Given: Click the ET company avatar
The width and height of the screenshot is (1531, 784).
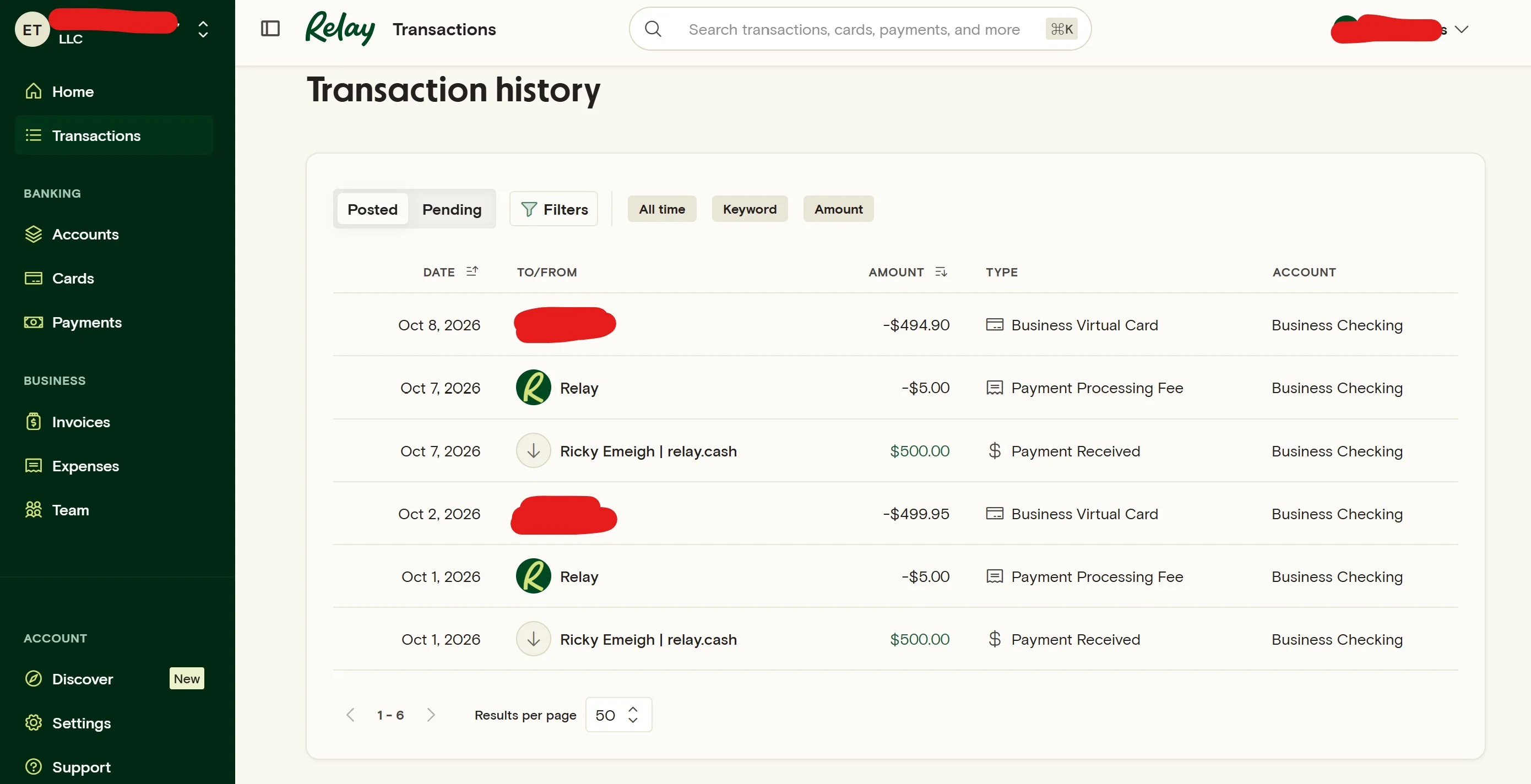Looking at the screenshot, I should point(32,29).
